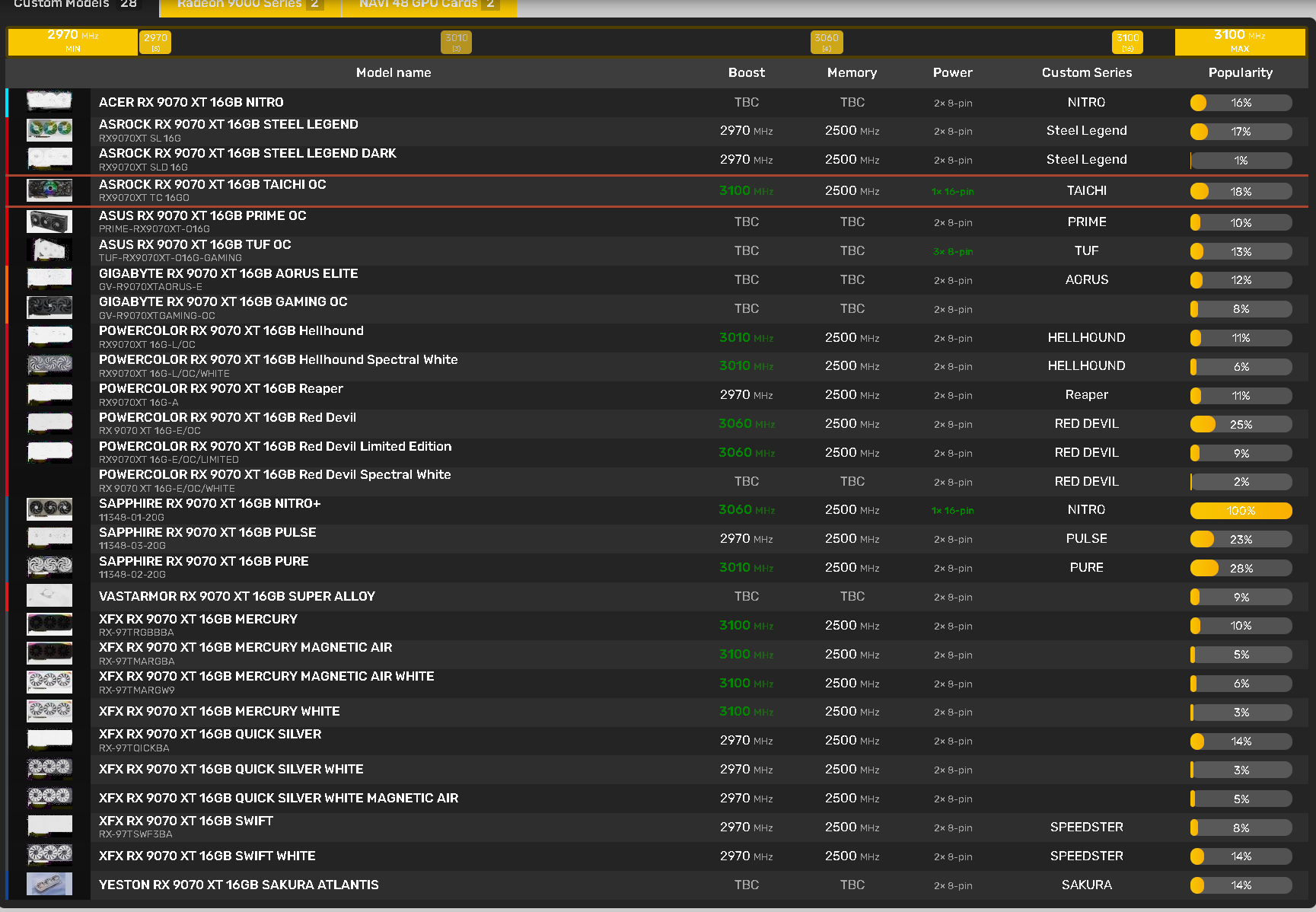1316x912 pixels.
Task: Click the TAICHI custom series label
Action: coord(1087,190)
